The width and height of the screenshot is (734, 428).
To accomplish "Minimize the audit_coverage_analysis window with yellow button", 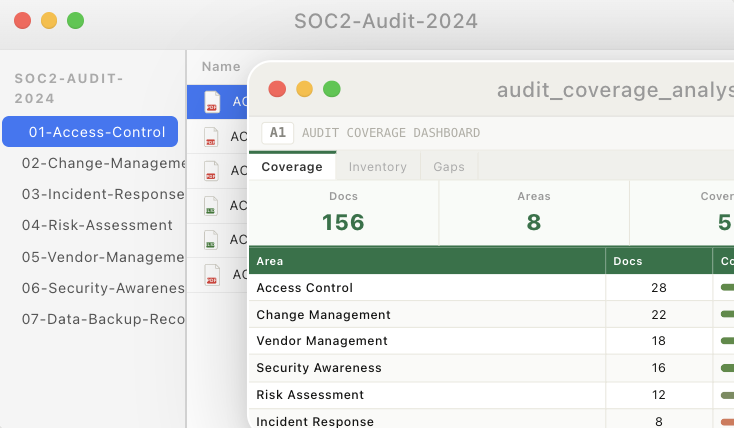I will [x=304, y=89].
